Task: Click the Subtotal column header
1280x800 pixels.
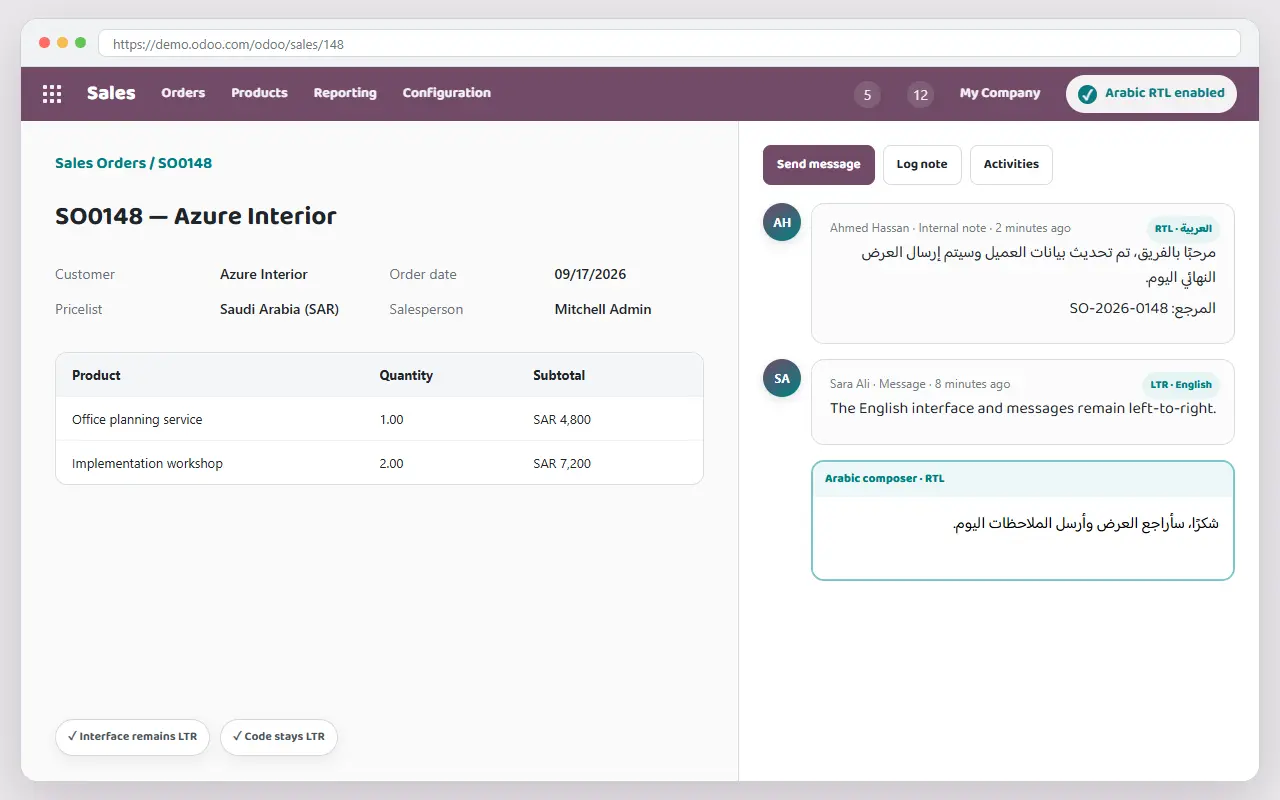Action: [559, 376]
